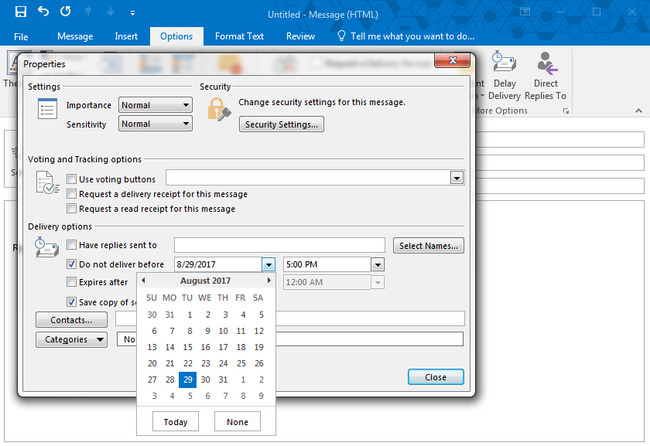Click None in the date picker

[237, 422]
